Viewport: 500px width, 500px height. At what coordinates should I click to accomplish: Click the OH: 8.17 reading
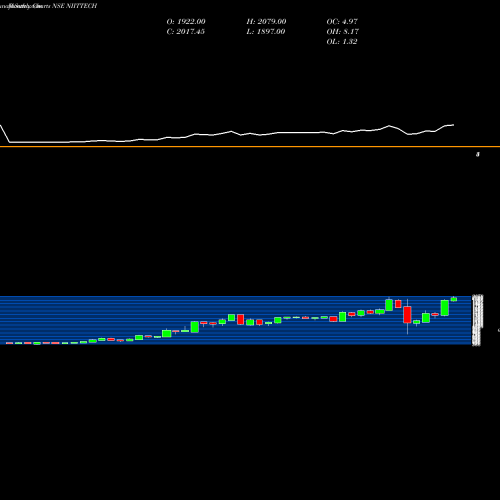tap(342, 32)
